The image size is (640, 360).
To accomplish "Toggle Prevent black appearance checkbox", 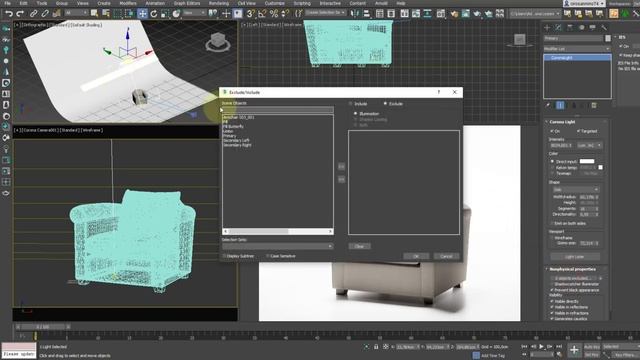I will 552,290.
